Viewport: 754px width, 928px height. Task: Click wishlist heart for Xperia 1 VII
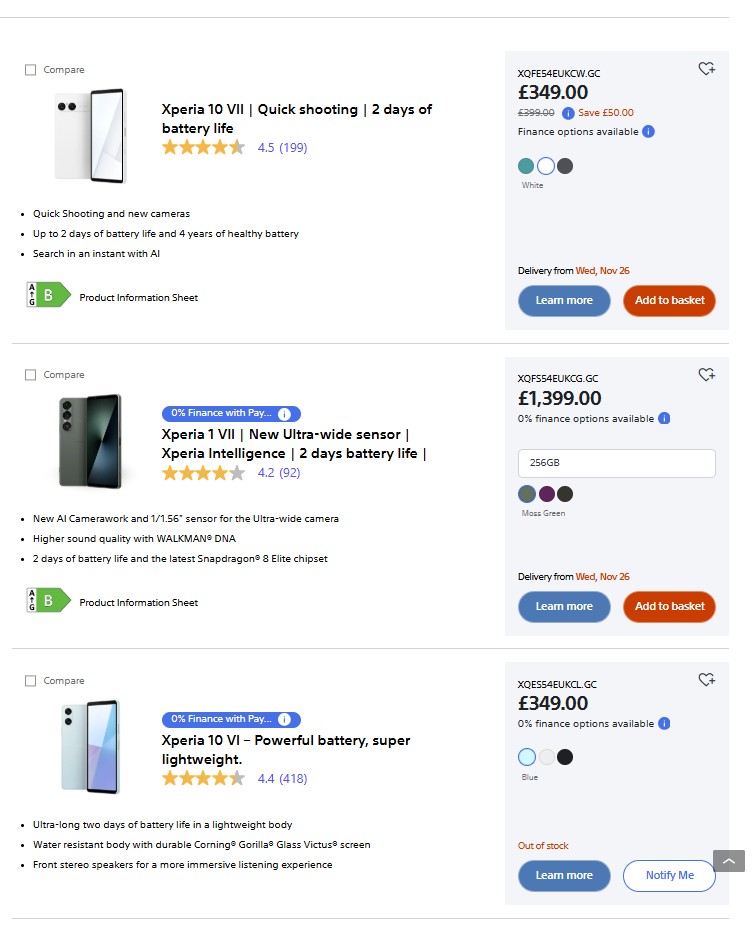706,375
